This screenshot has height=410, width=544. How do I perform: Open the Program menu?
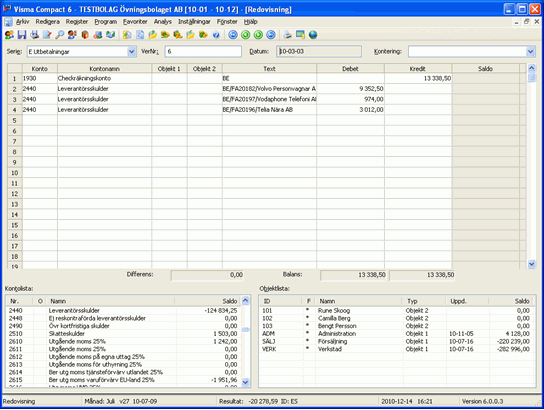click(105, 22)
